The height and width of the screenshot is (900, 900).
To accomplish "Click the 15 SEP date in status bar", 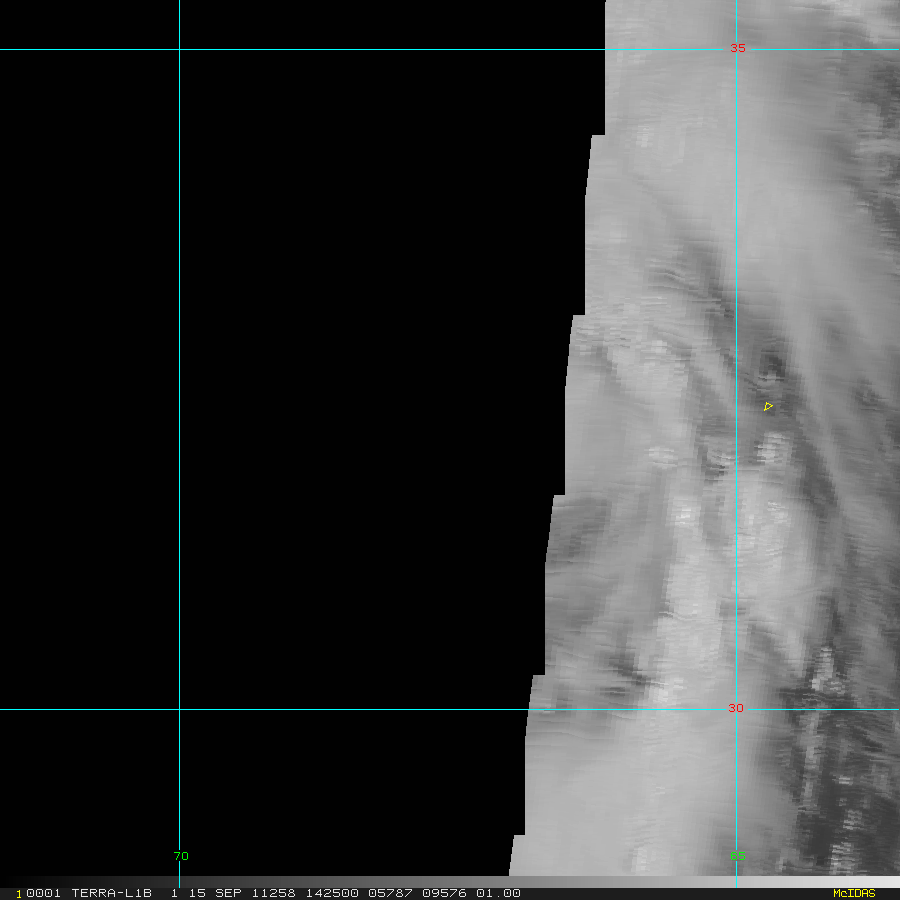I will click(211, 893).
